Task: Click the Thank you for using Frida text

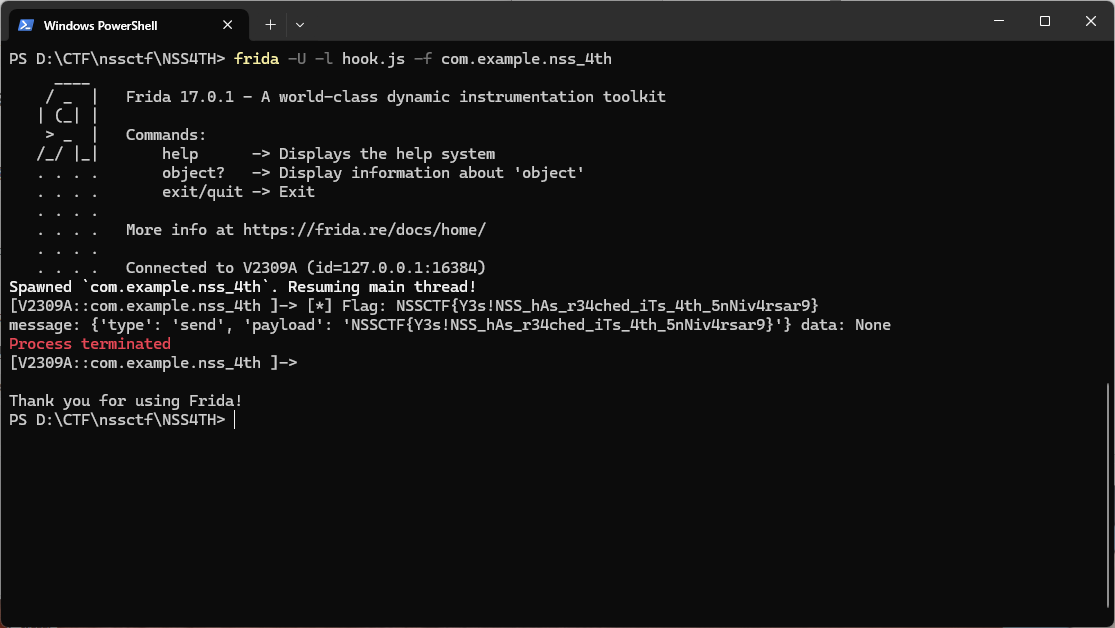Action: [126, 400]
